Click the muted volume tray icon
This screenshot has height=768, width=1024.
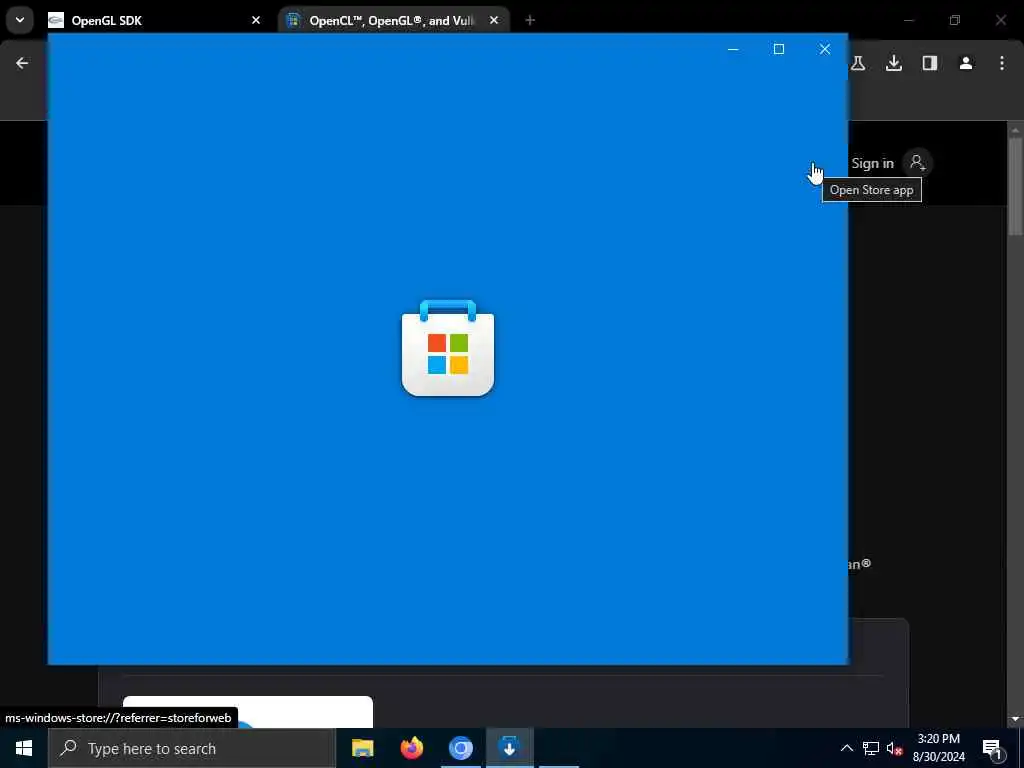[x=894, y=748]
